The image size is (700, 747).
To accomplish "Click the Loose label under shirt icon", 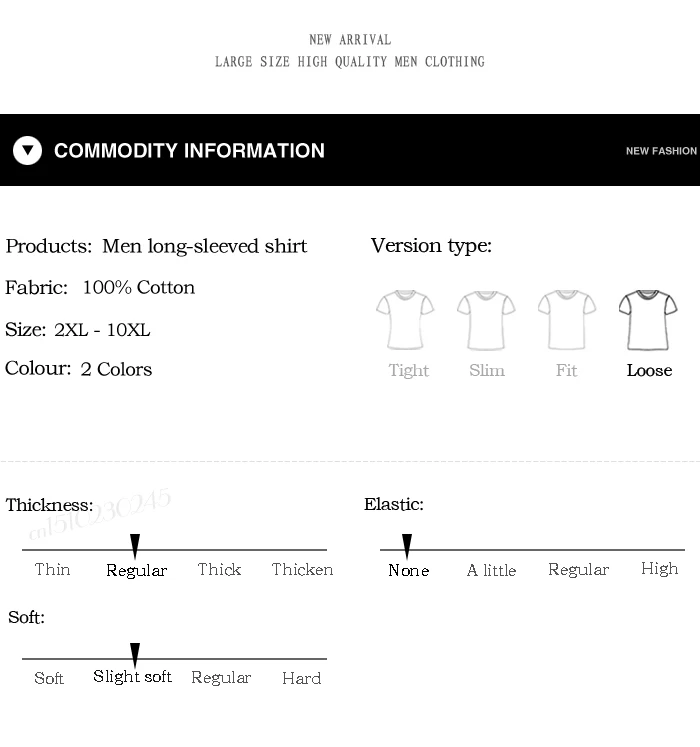I will tap(649, 371).
